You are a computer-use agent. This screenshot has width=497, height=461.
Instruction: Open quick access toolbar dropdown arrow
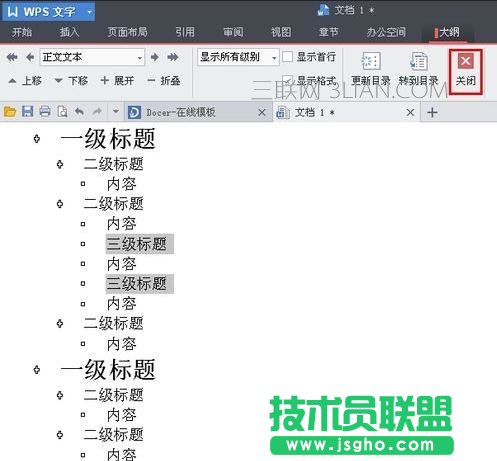[x=116, y=112]
